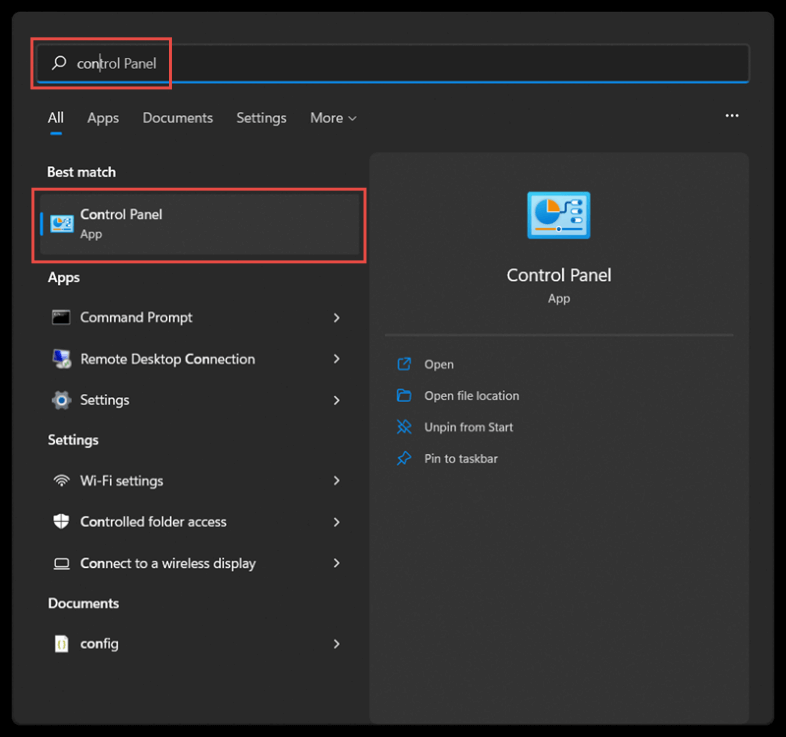The height and width of the screenshot is (737, 786).
Task: Click the wireless display laptop icon
Action: pos(62,564)
